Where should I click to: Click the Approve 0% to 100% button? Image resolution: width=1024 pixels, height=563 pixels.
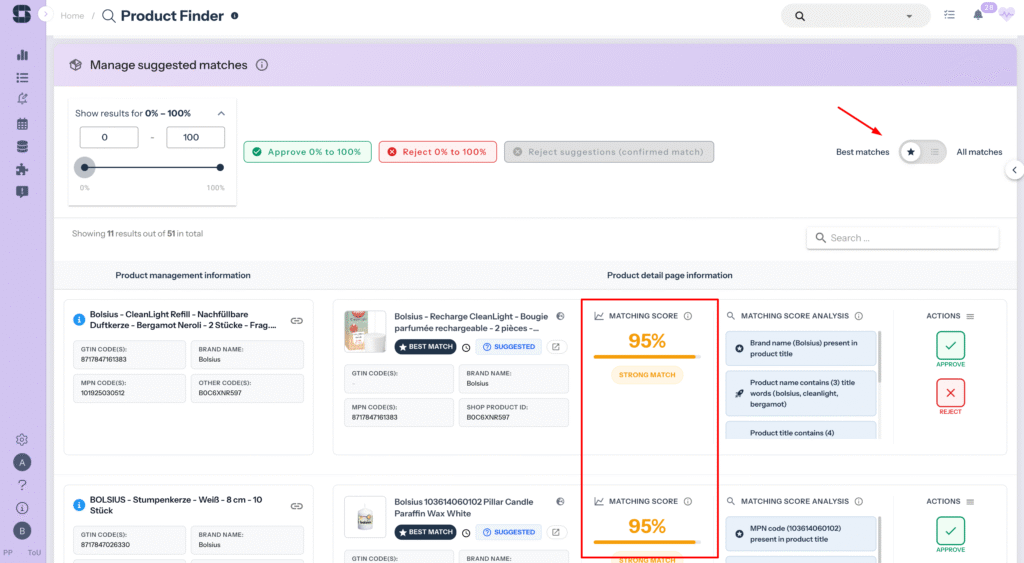(x=307, y=152)
